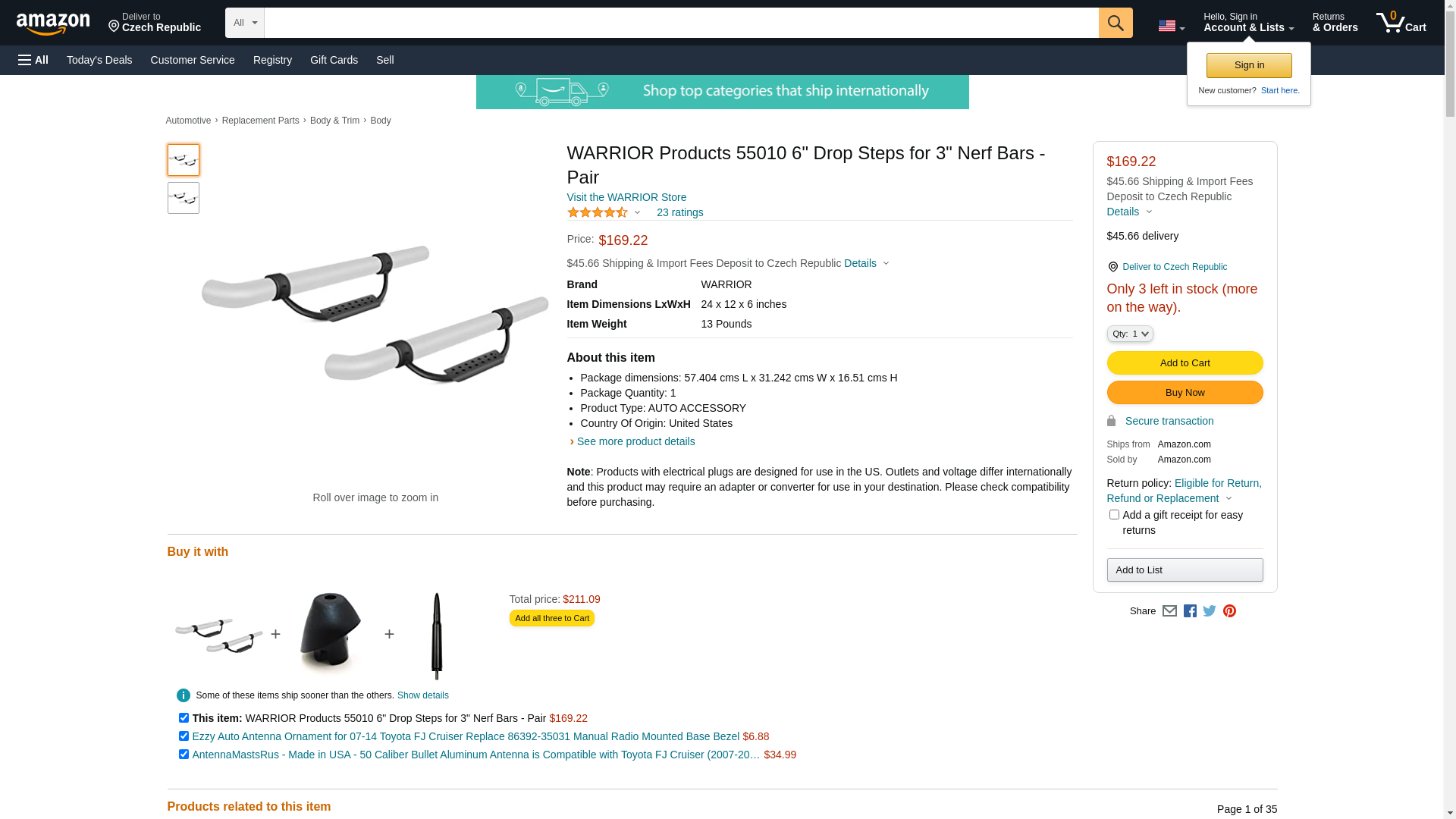Screen dimensions: 1456x819
Task: Expand the country flag language selector
Action: pos(1171,26)
